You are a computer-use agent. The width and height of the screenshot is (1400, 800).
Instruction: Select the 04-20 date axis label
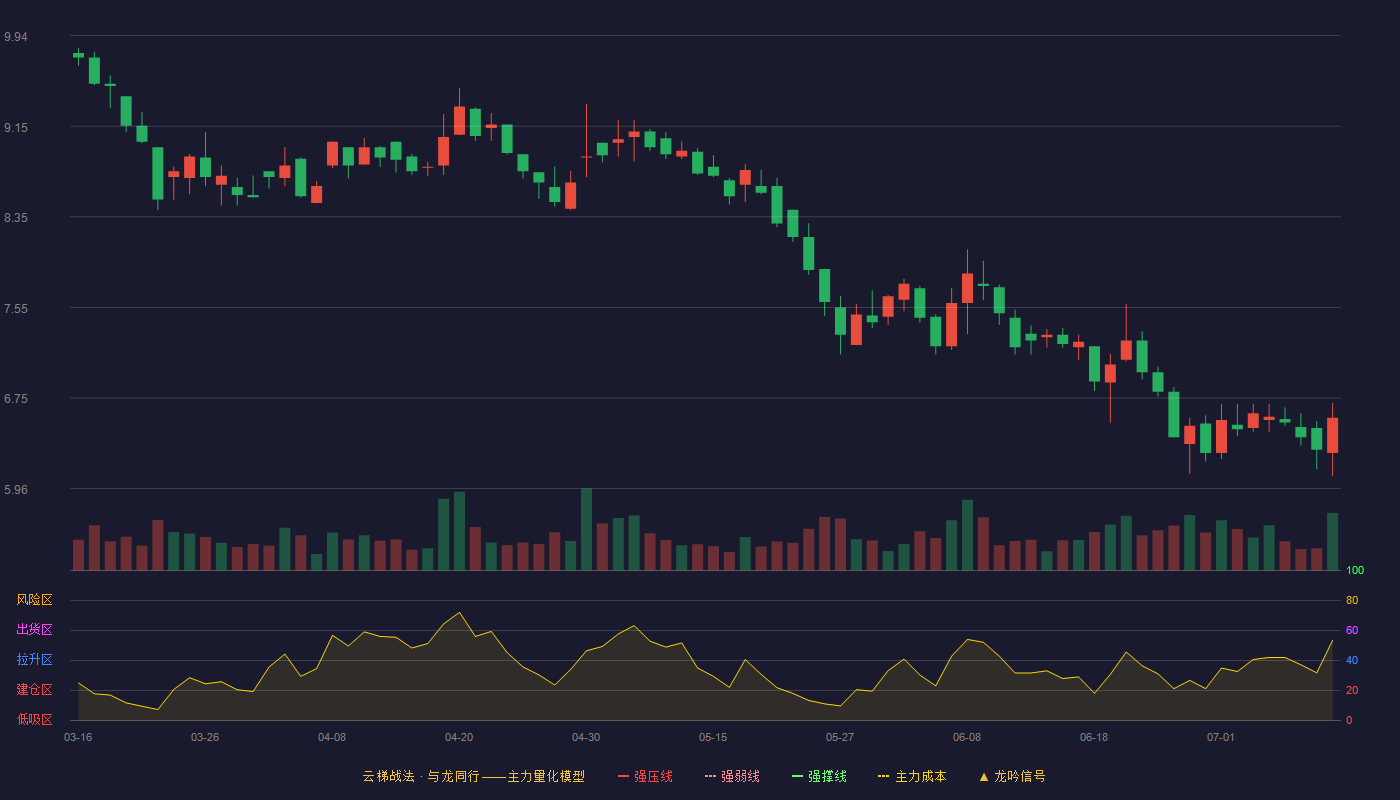tap(459, 737)
